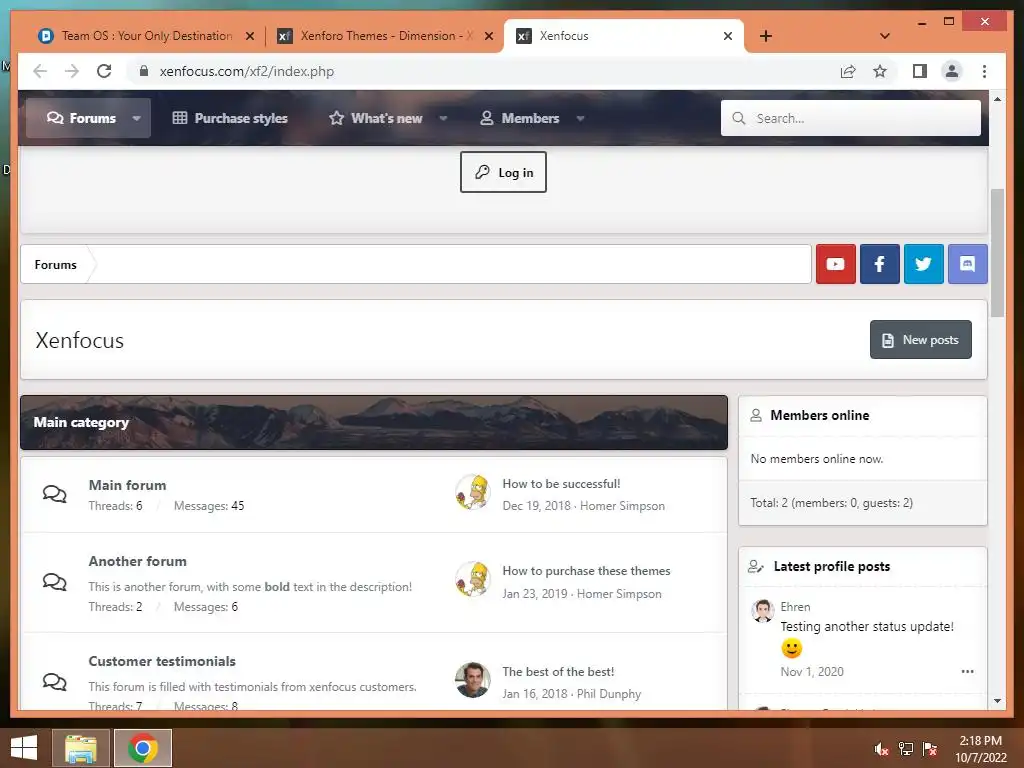This screenshot has height=768, width=1024.
Task: Click the New posts button
Action: click(920, 340)
